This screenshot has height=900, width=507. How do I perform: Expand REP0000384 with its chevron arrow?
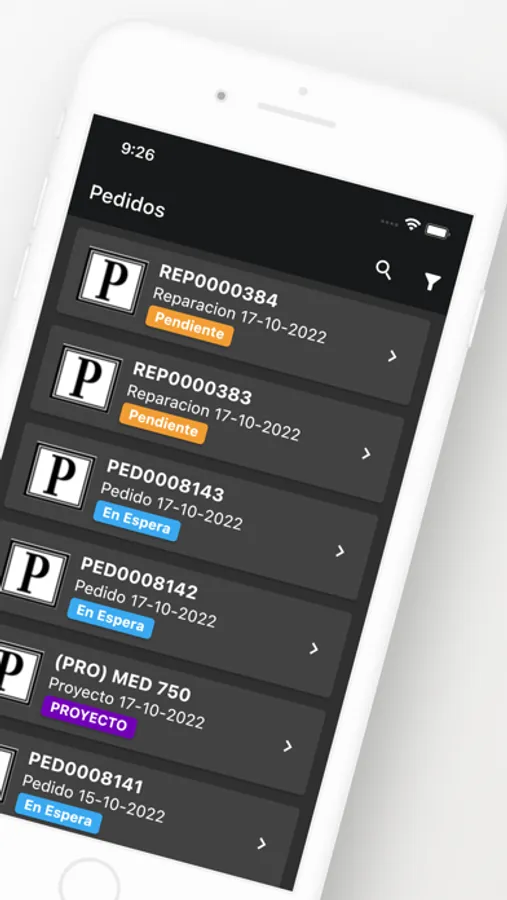(x=392, y=356)
